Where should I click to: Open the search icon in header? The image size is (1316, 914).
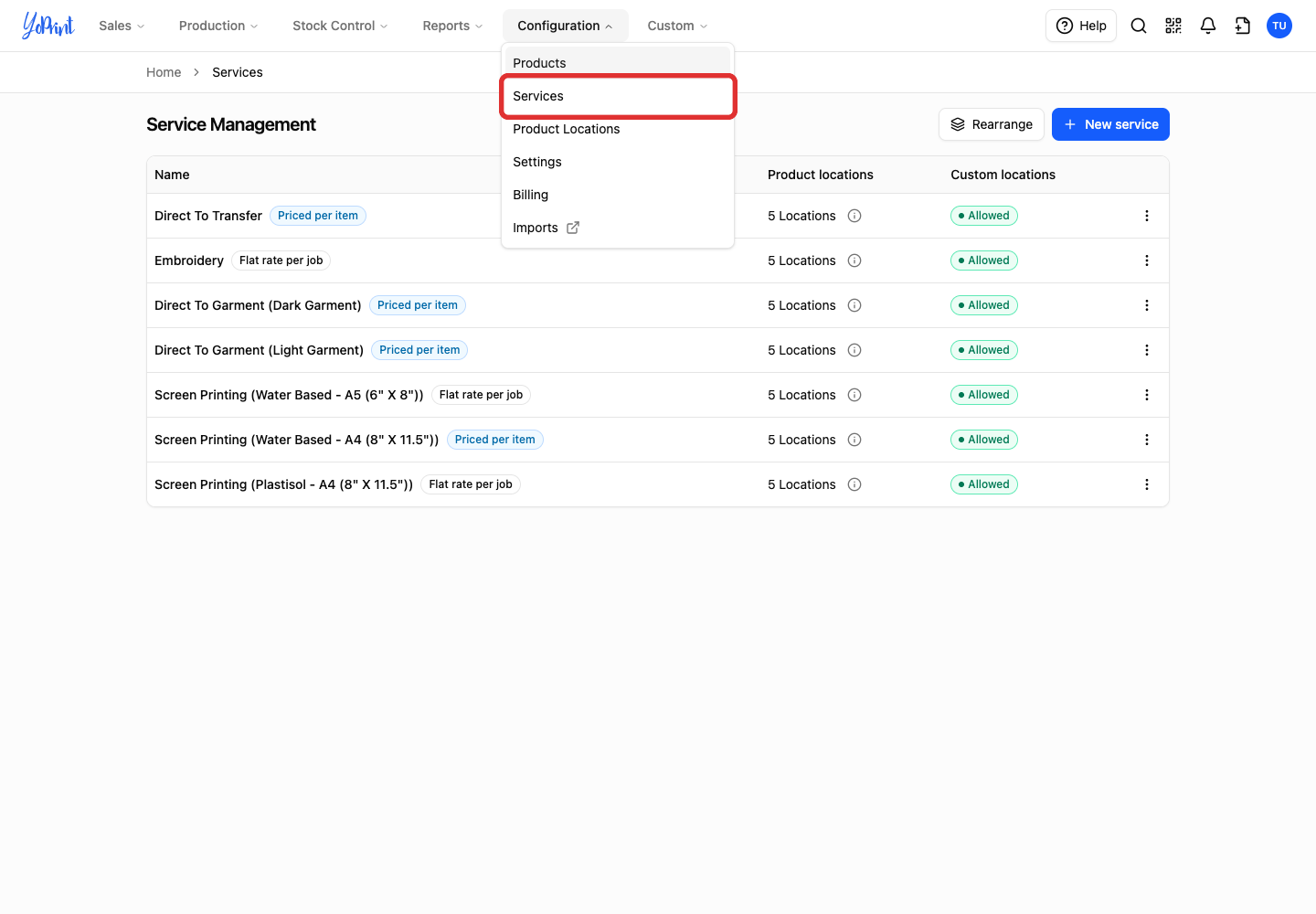(x=1139, y=26)
